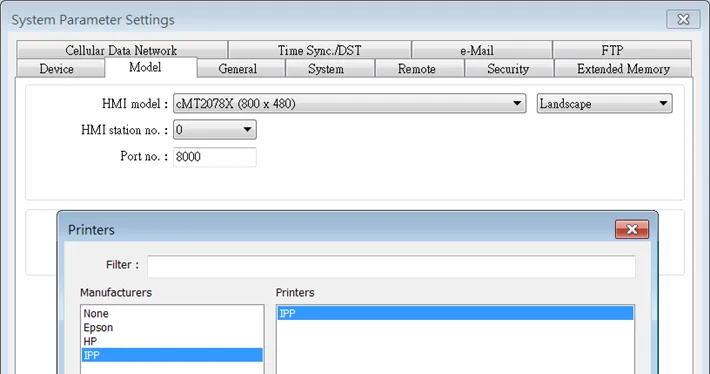Select IPP in the Printers list
The image size is (710, 374).
(455, 313)
